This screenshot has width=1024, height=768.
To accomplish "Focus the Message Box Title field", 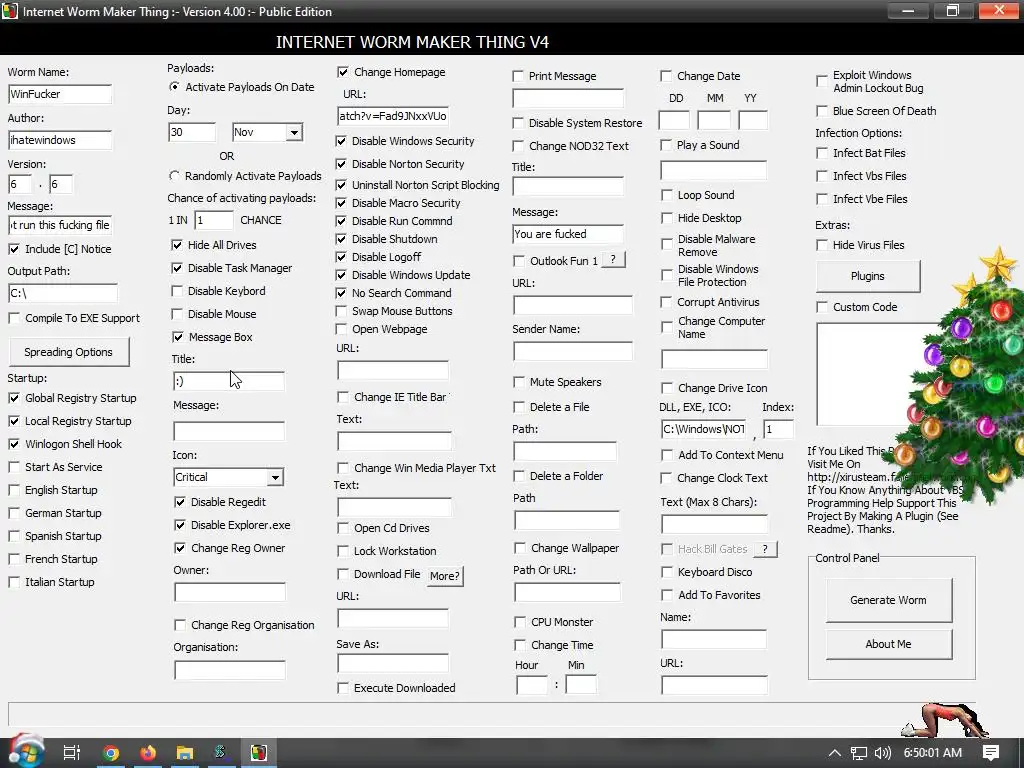I will [229, 381].
